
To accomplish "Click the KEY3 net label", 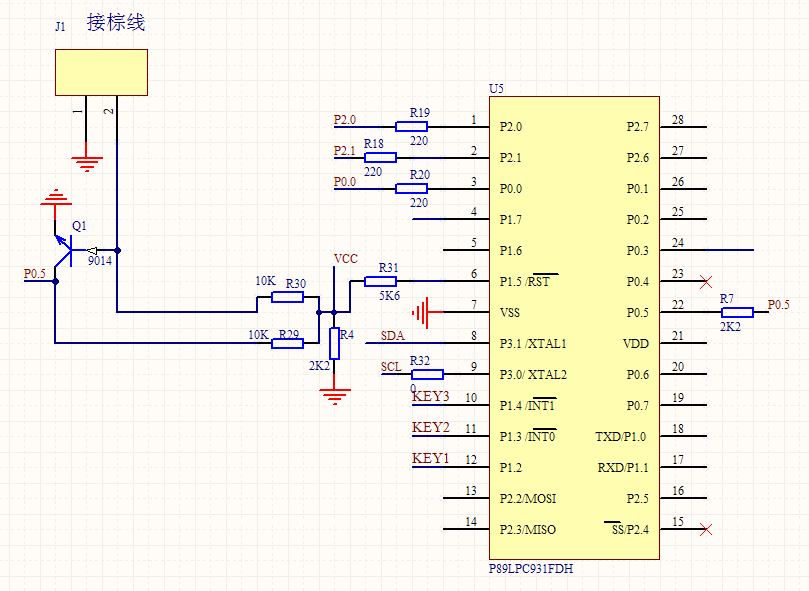I will pyautogui.click(x=430, y=396).
